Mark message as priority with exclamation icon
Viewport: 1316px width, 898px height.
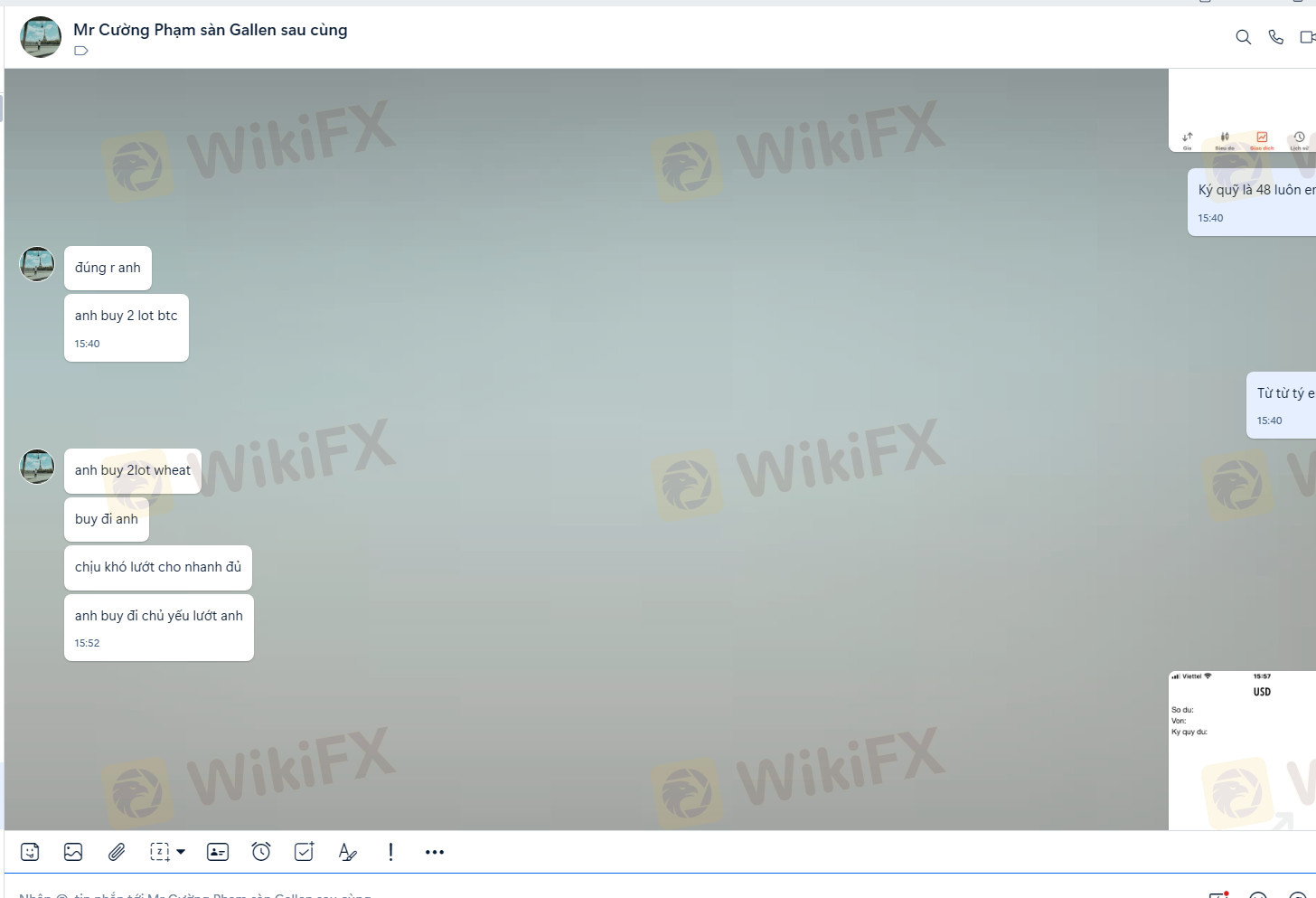click(390, 852)
